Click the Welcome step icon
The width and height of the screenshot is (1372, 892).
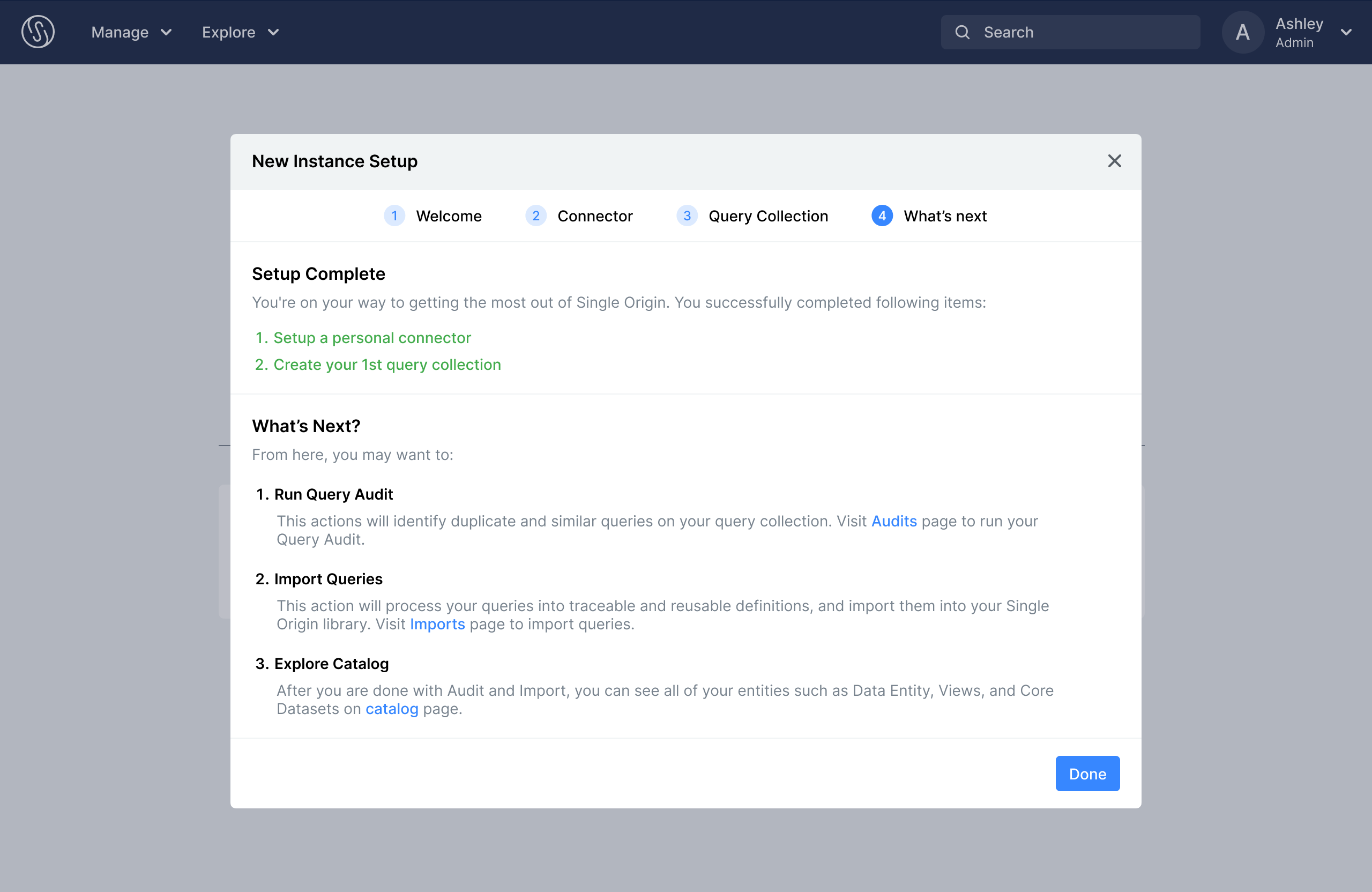point(395,216)
